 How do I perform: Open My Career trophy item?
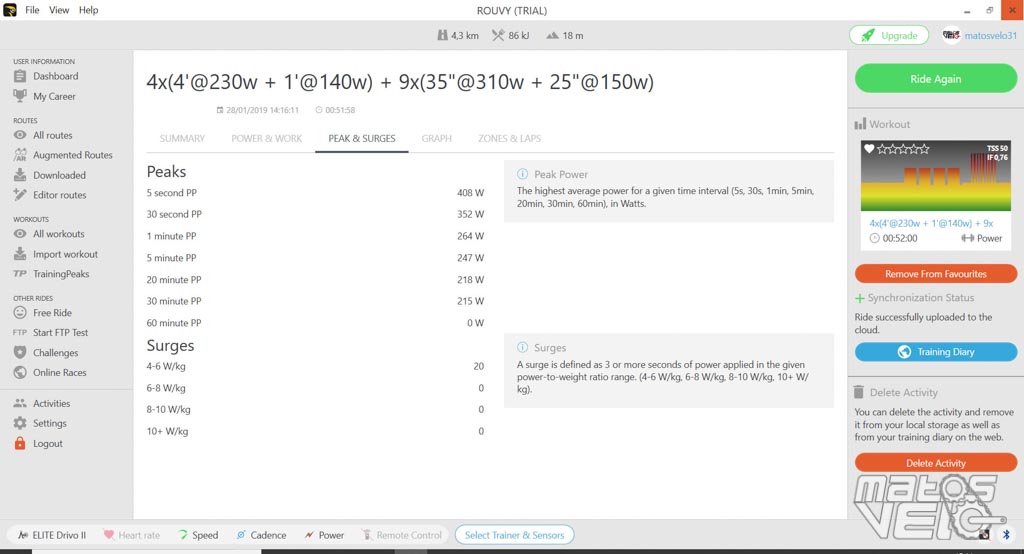click(x=44, y=96)
